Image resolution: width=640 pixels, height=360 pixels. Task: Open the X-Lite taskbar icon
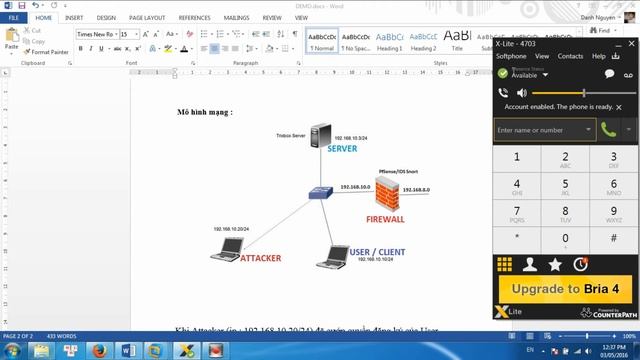pos(186,351)
